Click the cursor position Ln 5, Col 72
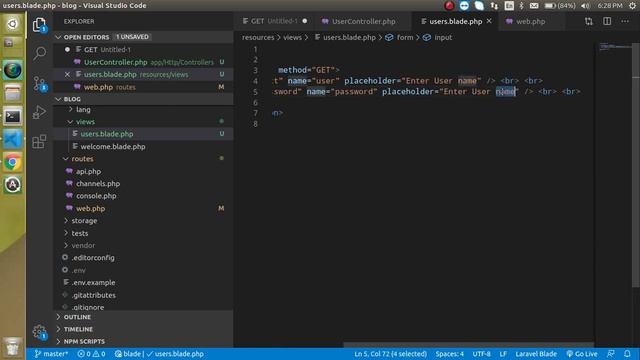The height and width of the screenshot is (360, 640). pos(390,354)
